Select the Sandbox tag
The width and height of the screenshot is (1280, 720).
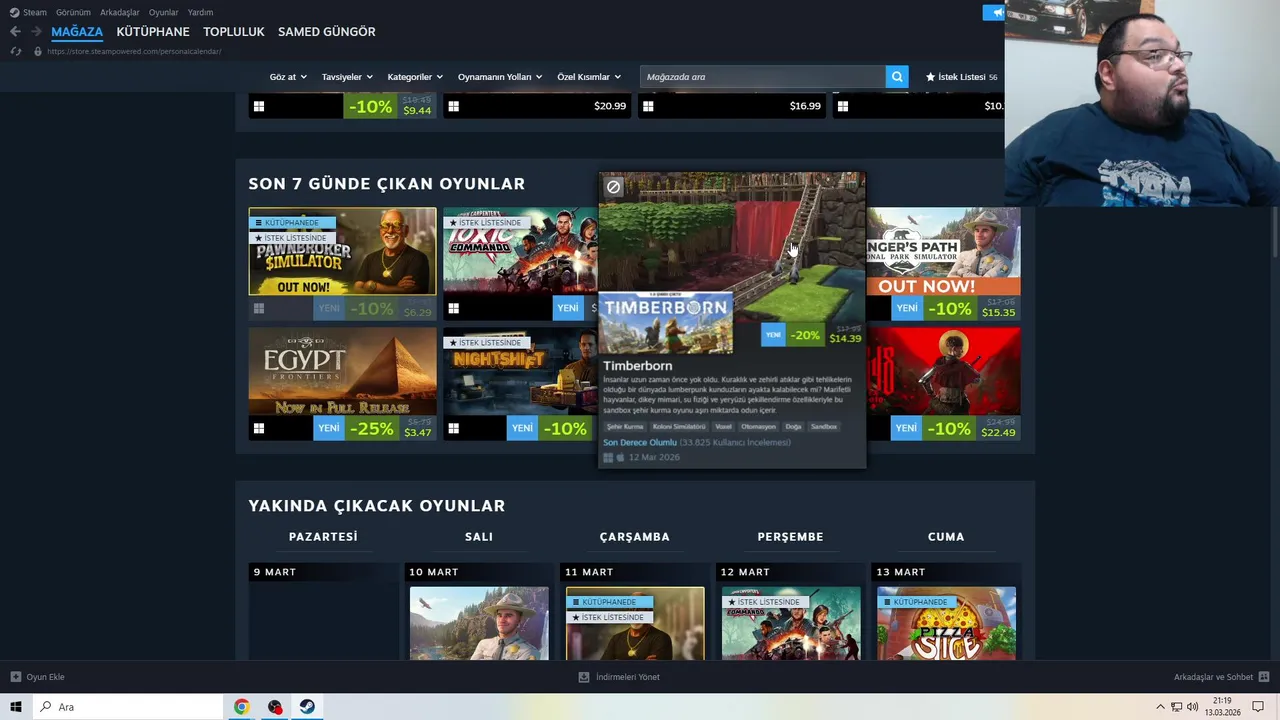click(824, 427)
